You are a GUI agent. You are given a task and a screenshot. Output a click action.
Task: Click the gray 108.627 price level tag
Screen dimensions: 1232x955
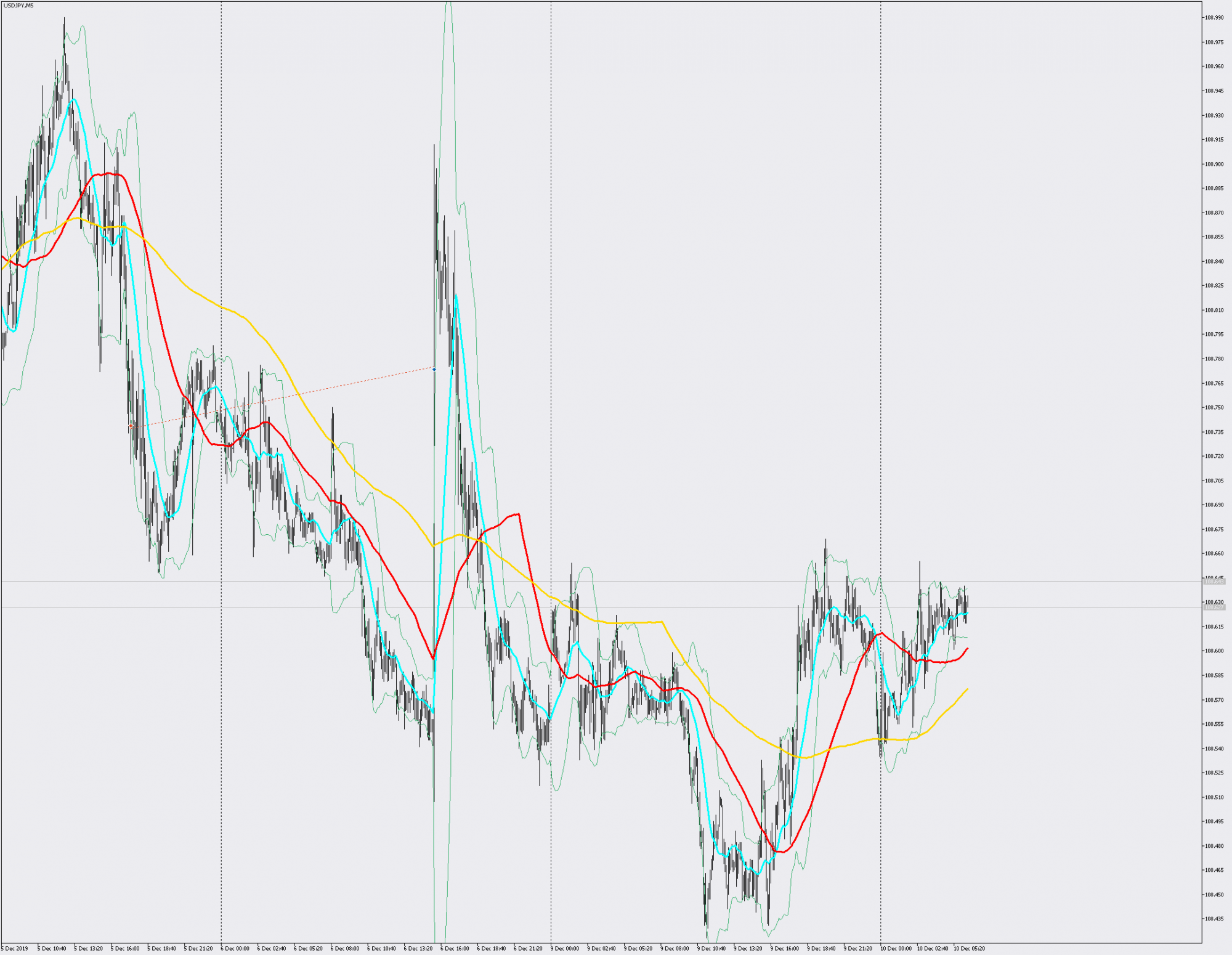(x=1214, y=608)
